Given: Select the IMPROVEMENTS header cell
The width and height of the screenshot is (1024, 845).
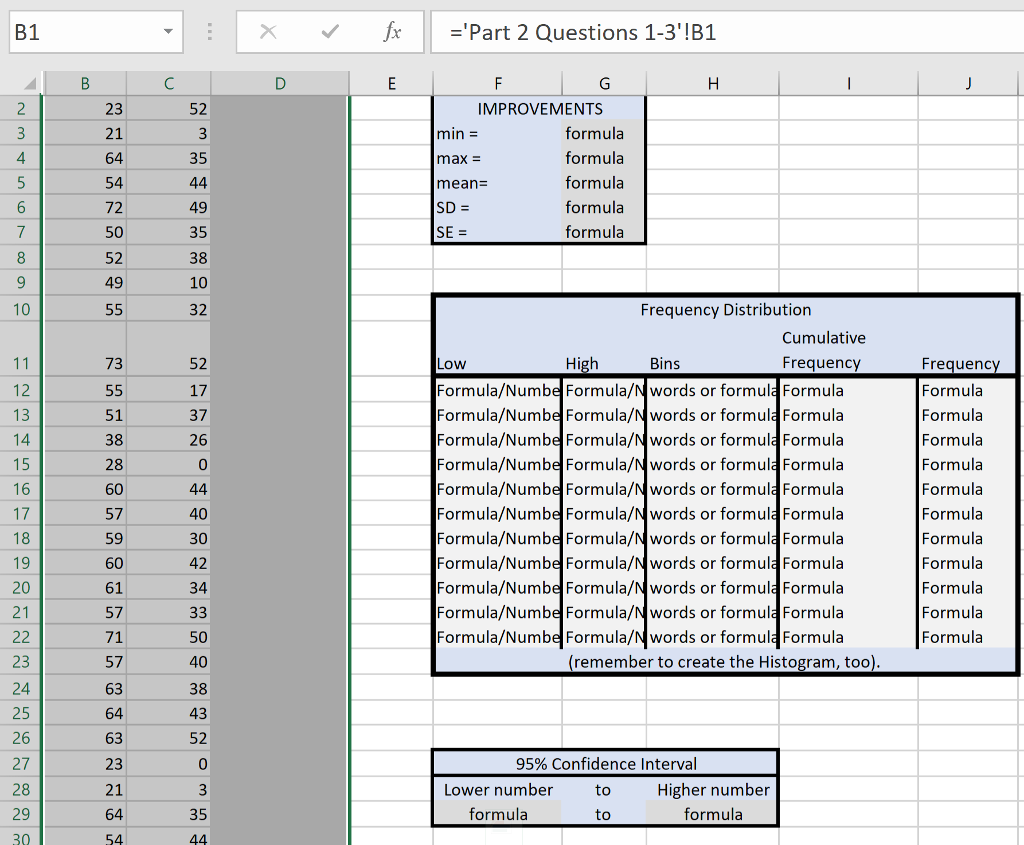Looking at the screenshot, I should click(538, 108).
